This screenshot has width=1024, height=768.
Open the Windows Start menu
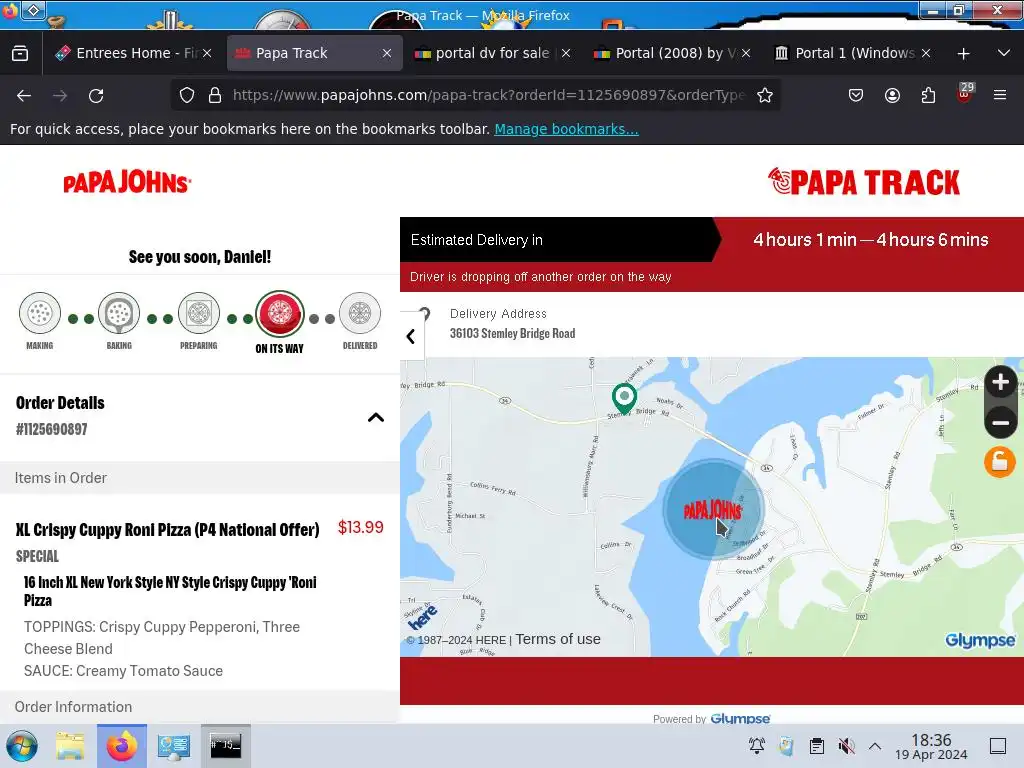(22, 746)
